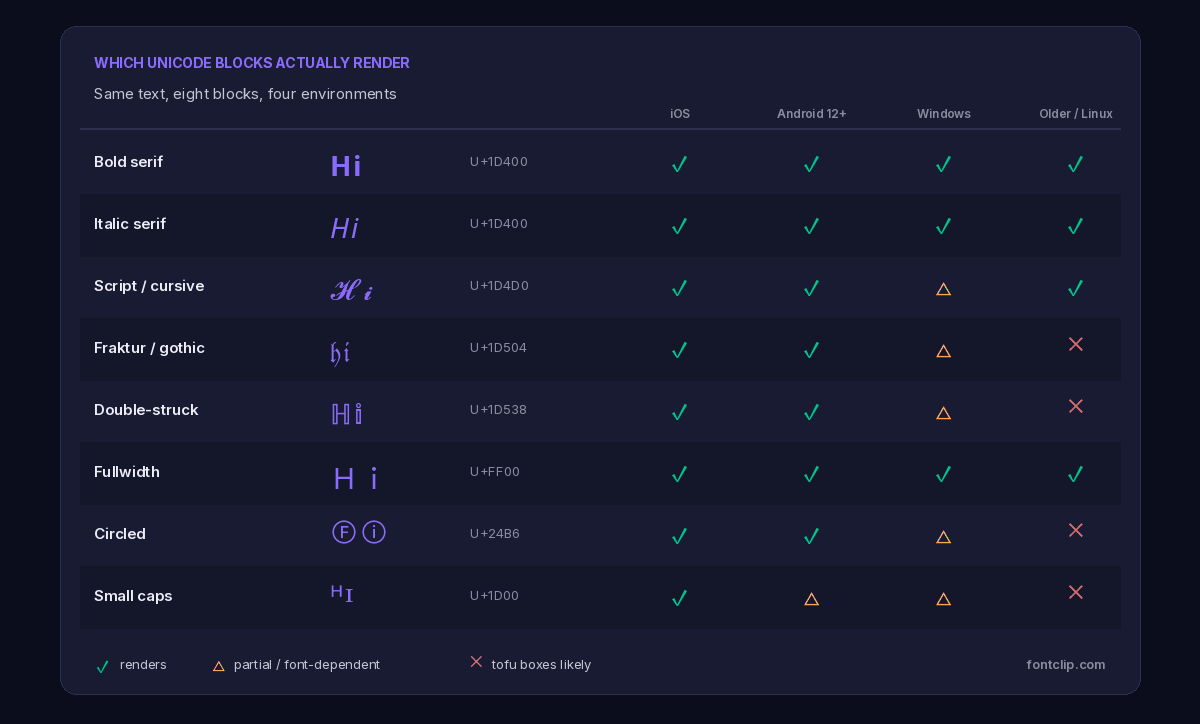Click the Windows checkmark for Fullwidth
Screen dimensions: 1200x724
pos(943,474)
